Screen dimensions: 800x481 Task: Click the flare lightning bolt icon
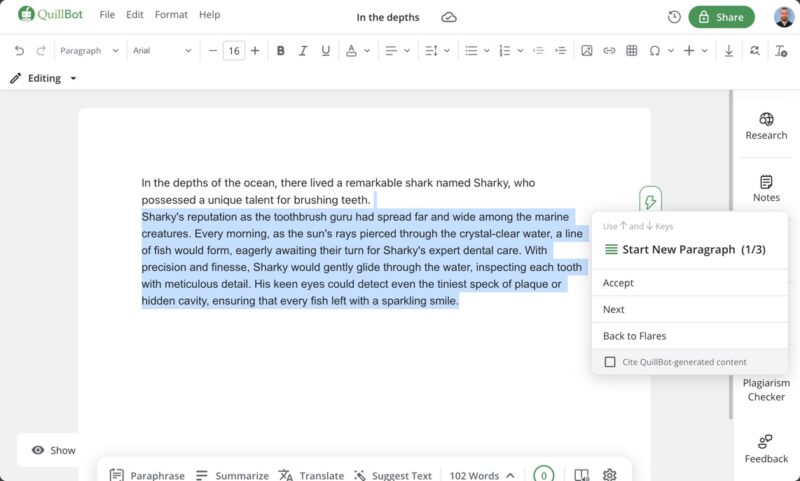(651, 201)
